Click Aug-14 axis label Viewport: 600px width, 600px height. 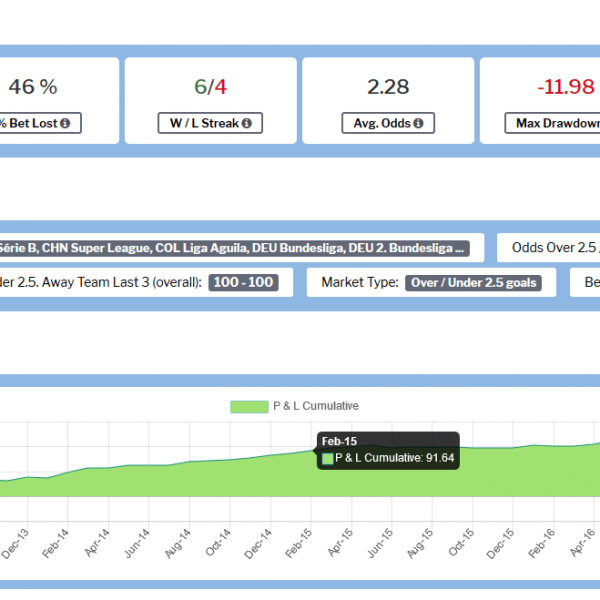[x=178, y=544]
